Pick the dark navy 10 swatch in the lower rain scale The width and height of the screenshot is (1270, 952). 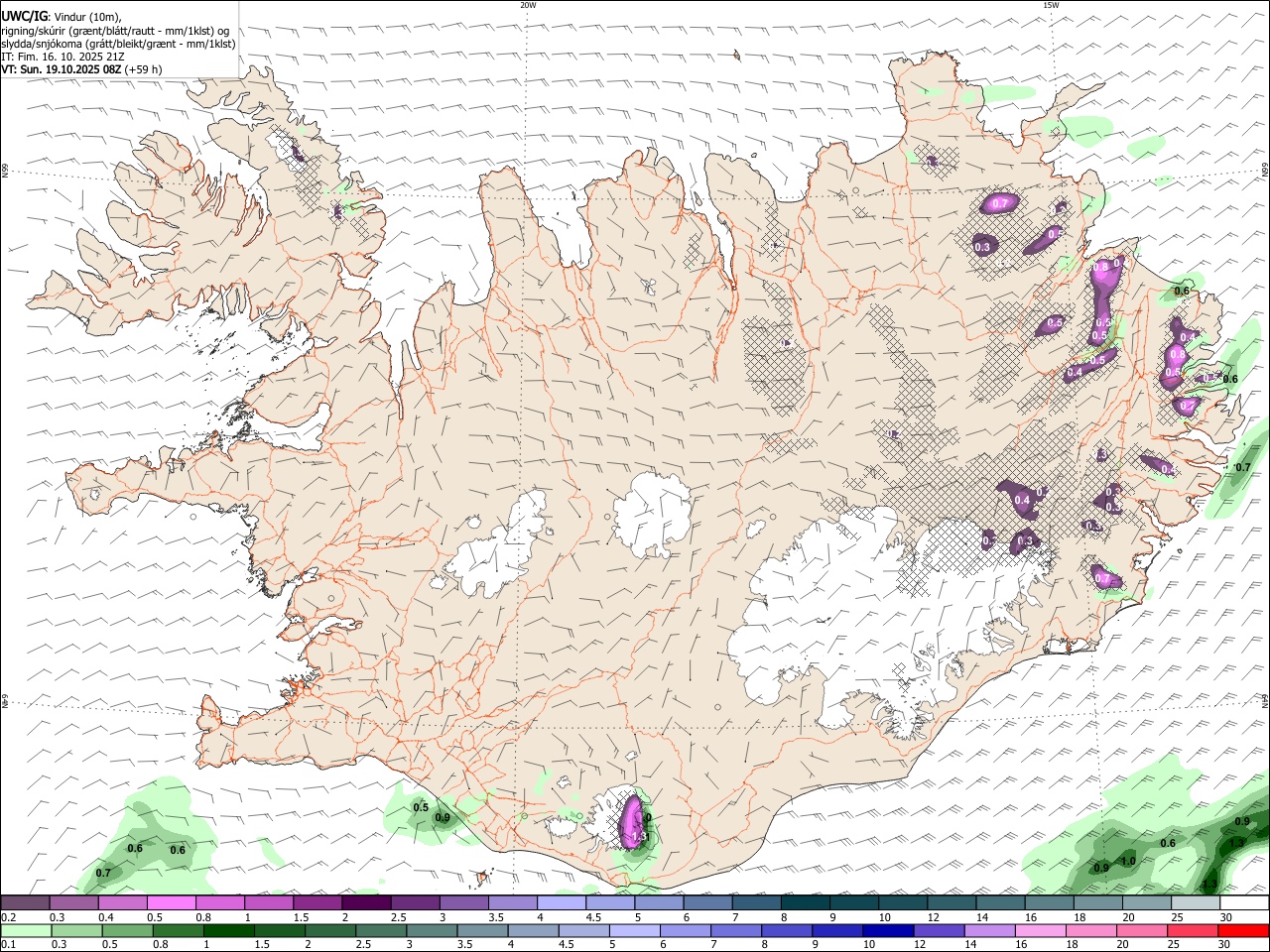point(887,931)
